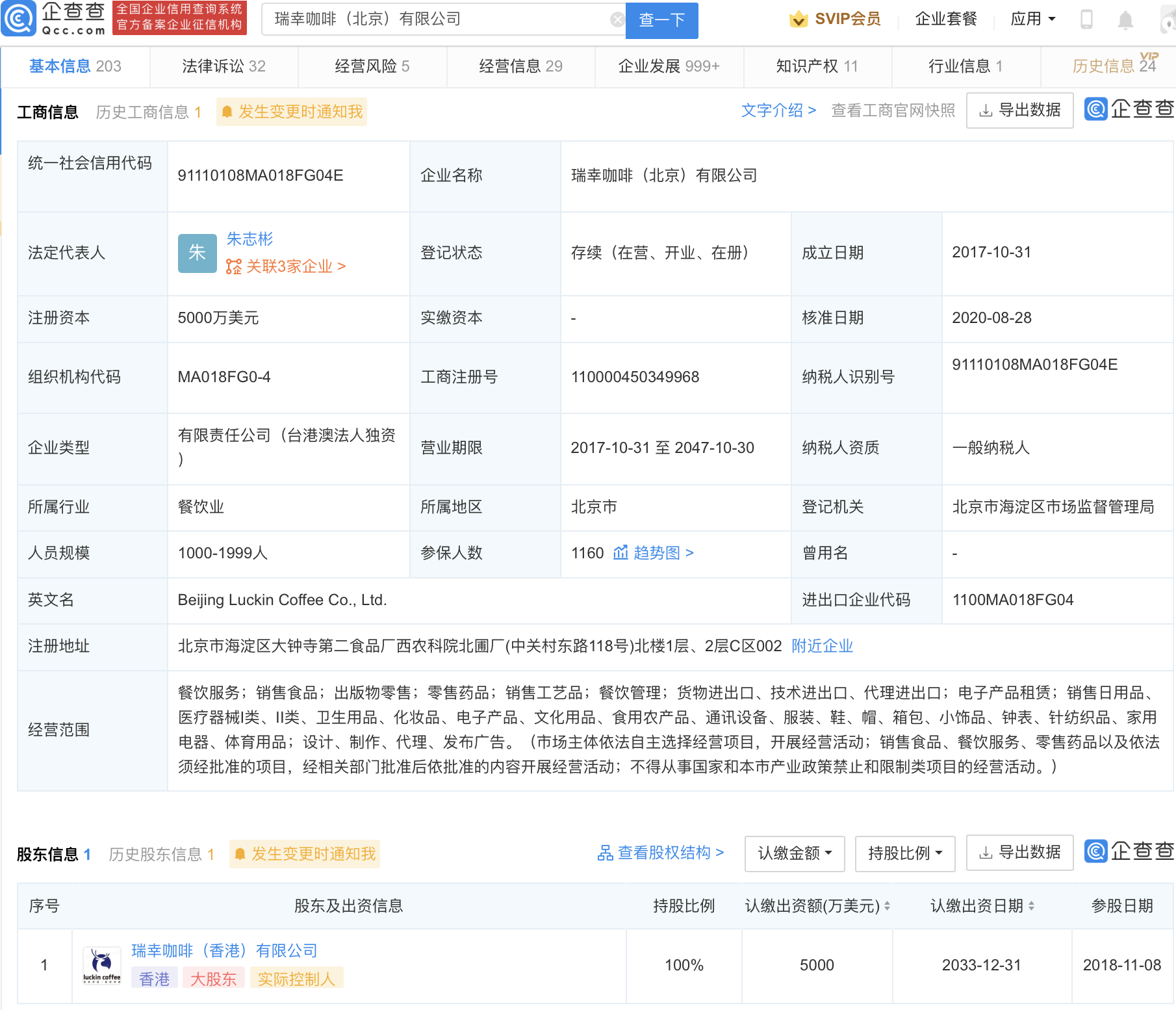Click the mobile phone icon
Viewport: 1176px width, 1010px height.
pyautogui.click(x=1086, y=19)
